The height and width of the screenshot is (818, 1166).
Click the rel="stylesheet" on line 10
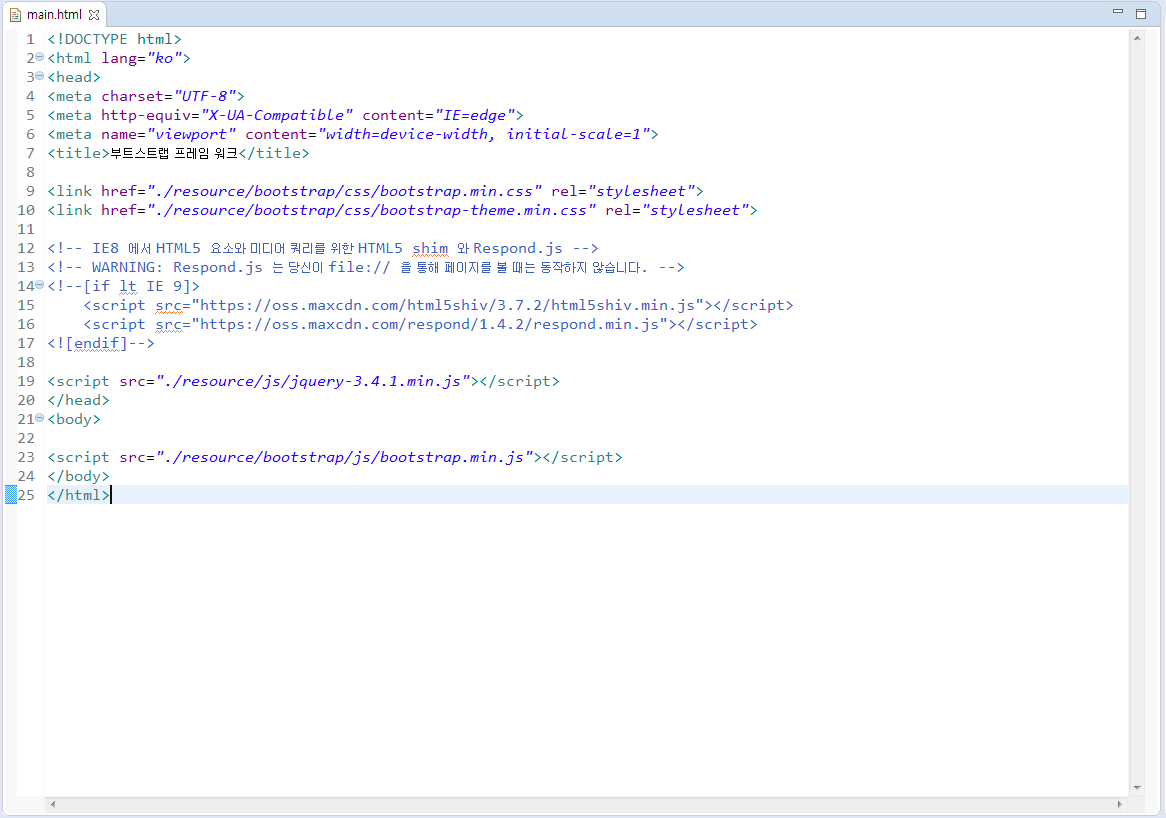click(x=677, y=210)
